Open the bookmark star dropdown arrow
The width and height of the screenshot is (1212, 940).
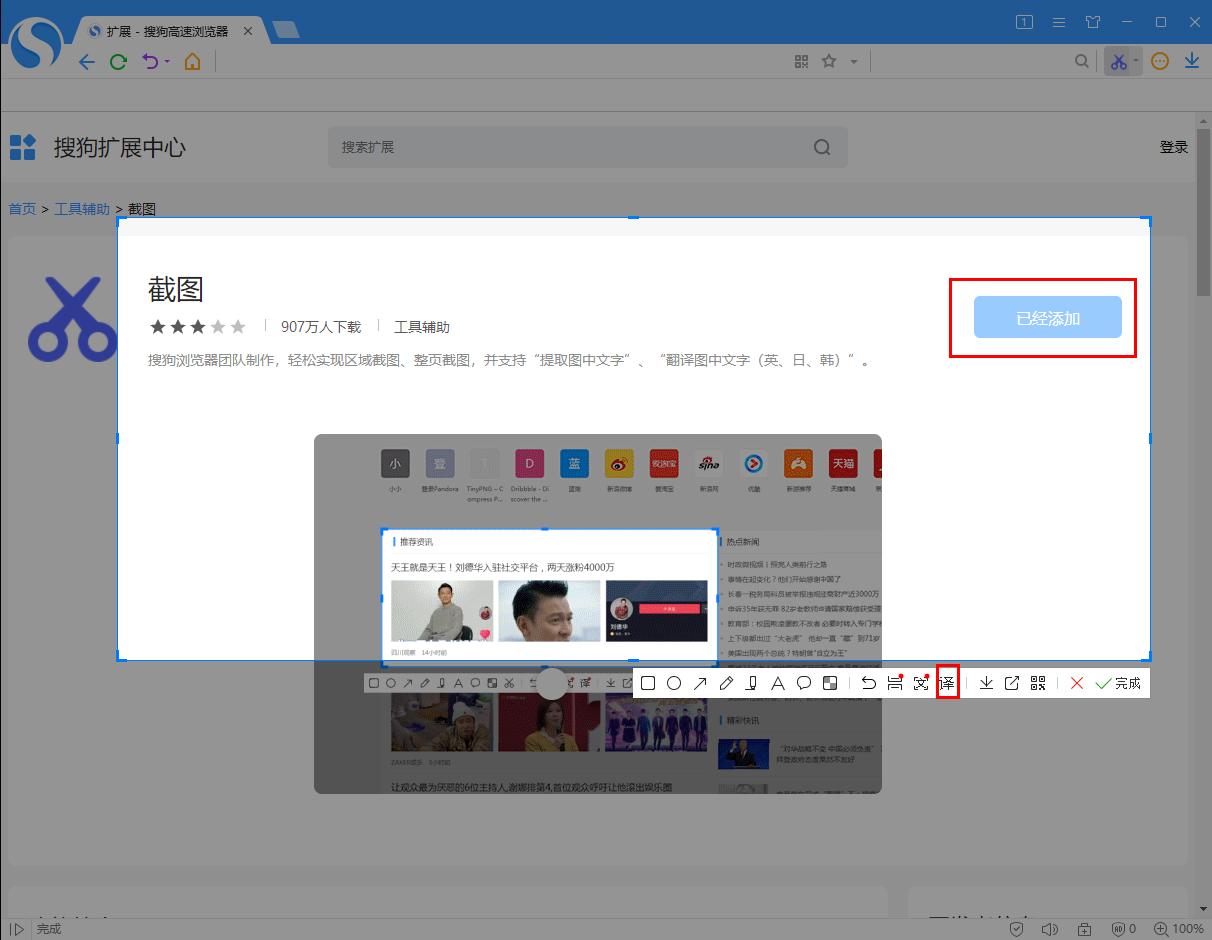[853, 61]
